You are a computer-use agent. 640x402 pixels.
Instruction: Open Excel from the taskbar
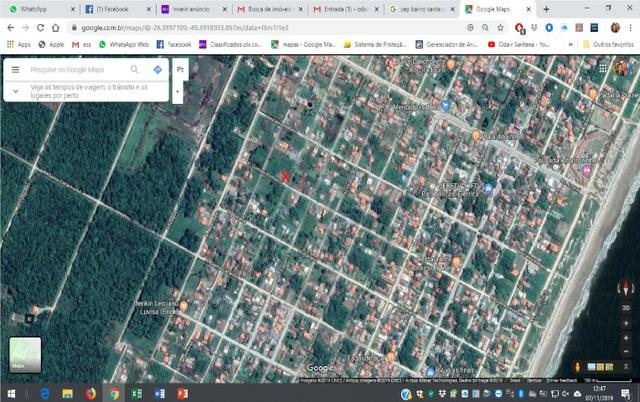(136, 393)
